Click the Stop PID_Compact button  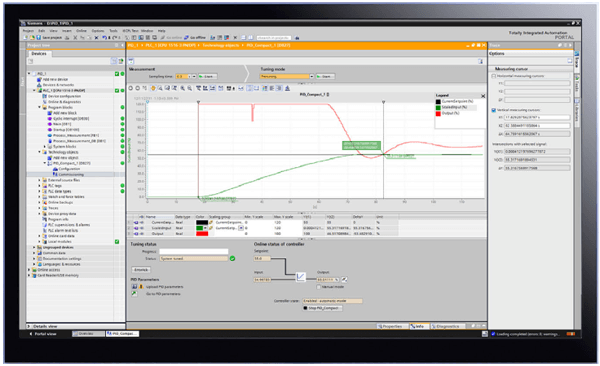[322, 308]
